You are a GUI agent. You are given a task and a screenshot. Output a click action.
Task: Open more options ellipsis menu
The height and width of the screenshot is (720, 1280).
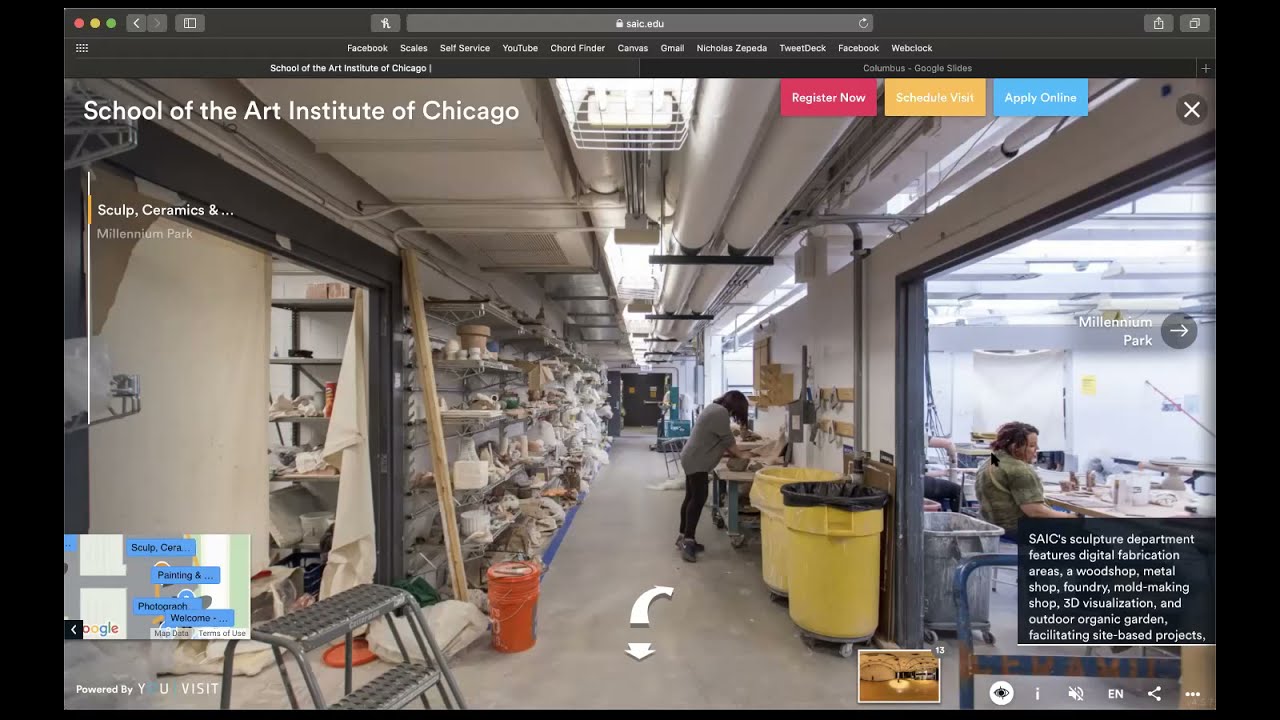click(1192, 693)
